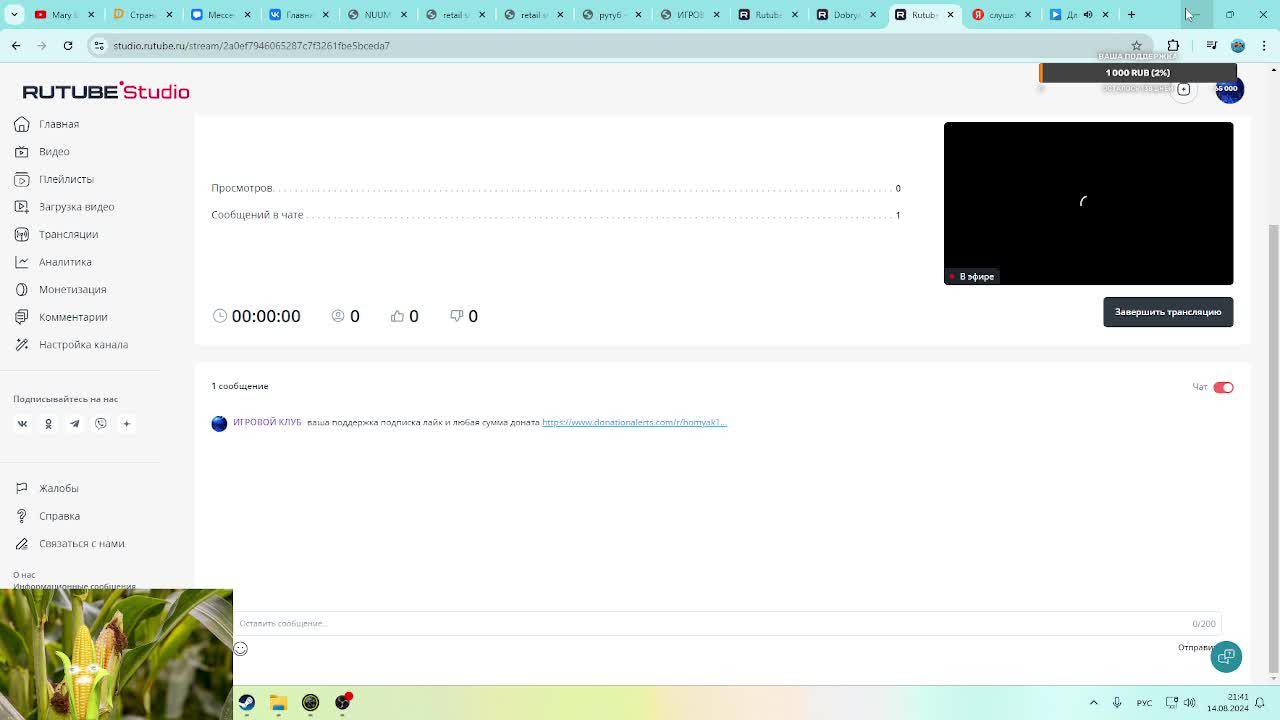Click the RUTUBE Studio logo

(106, 91)
